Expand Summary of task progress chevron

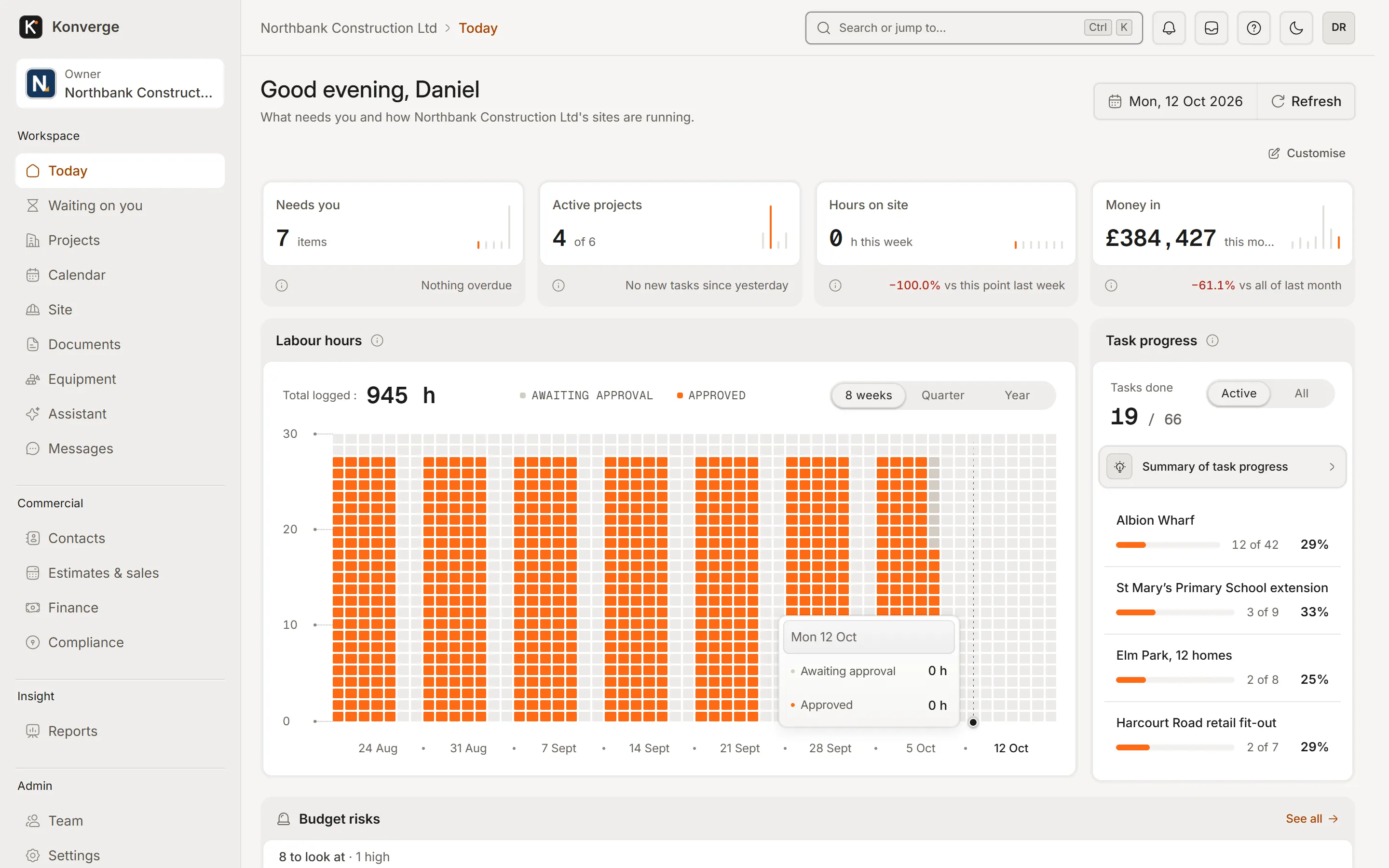[x=1332, y=467]
